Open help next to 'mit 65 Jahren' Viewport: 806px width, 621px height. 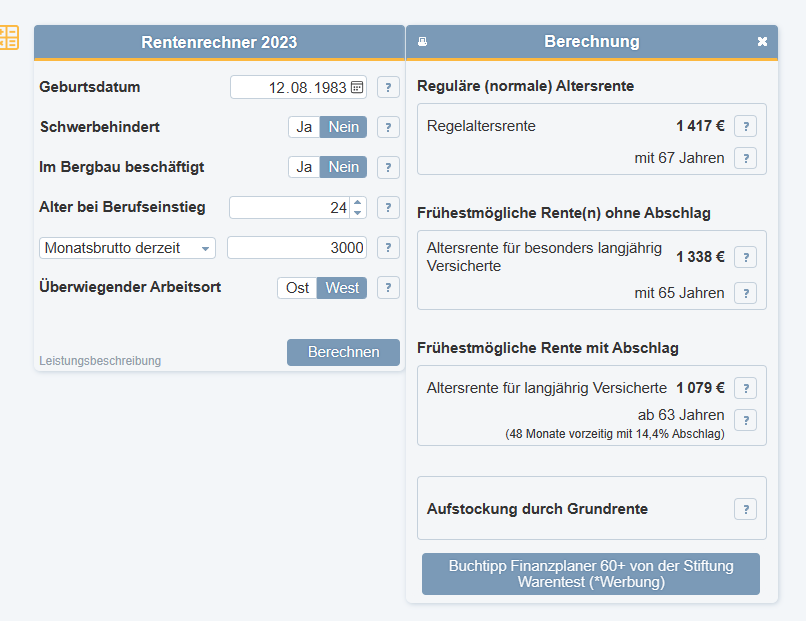click(x=745, y=293)
